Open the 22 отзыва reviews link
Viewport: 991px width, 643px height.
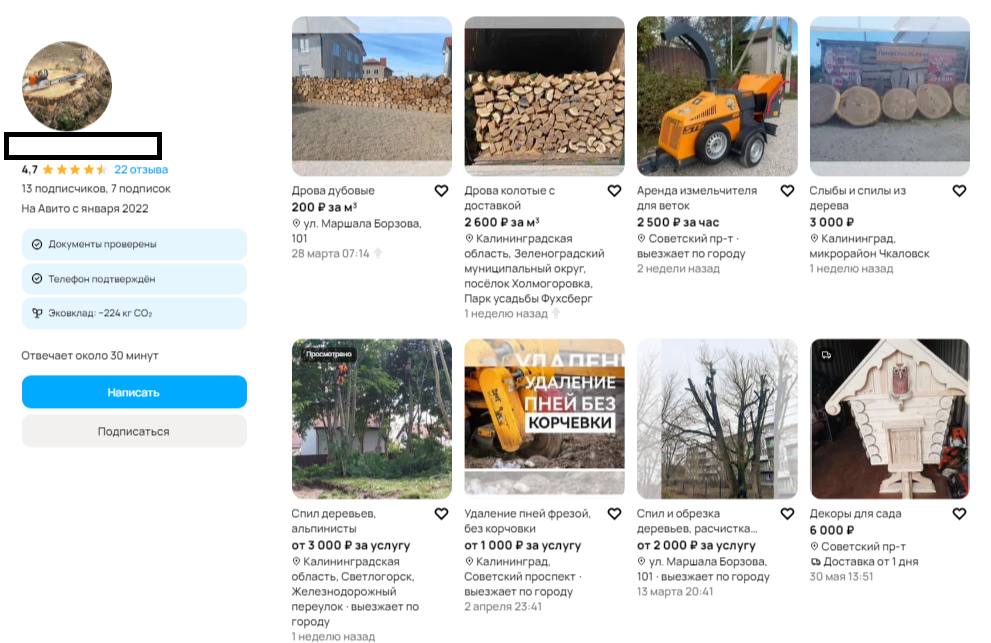pyautogui.click(x=141, y=169)
